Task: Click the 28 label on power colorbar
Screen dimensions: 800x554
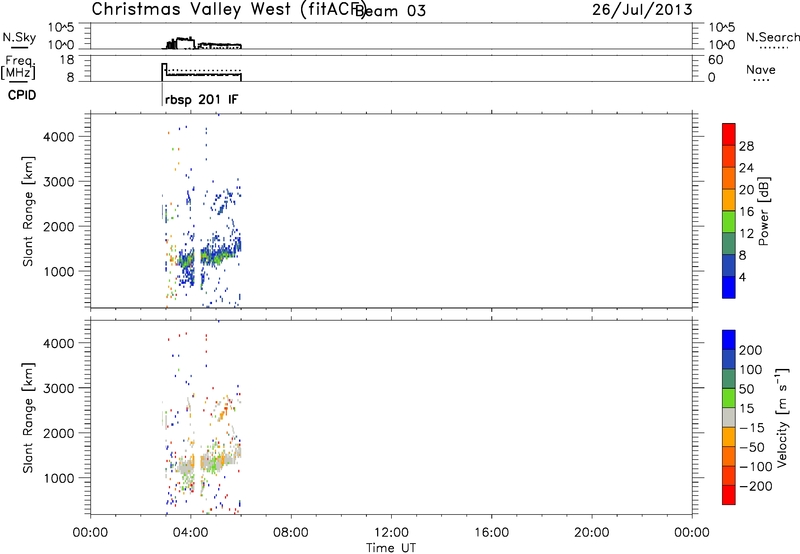Action: (746, 146)
